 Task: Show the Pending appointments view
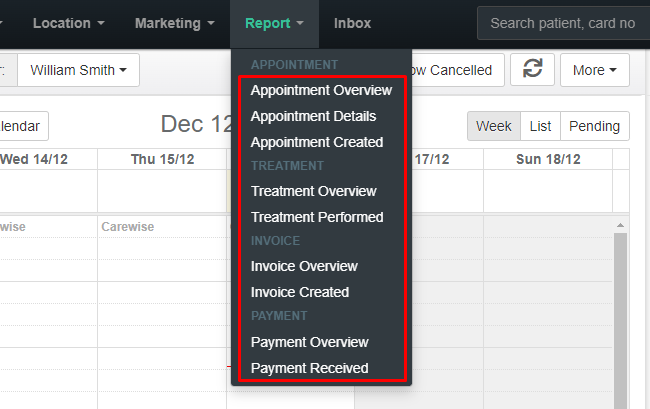coord(594,126)
